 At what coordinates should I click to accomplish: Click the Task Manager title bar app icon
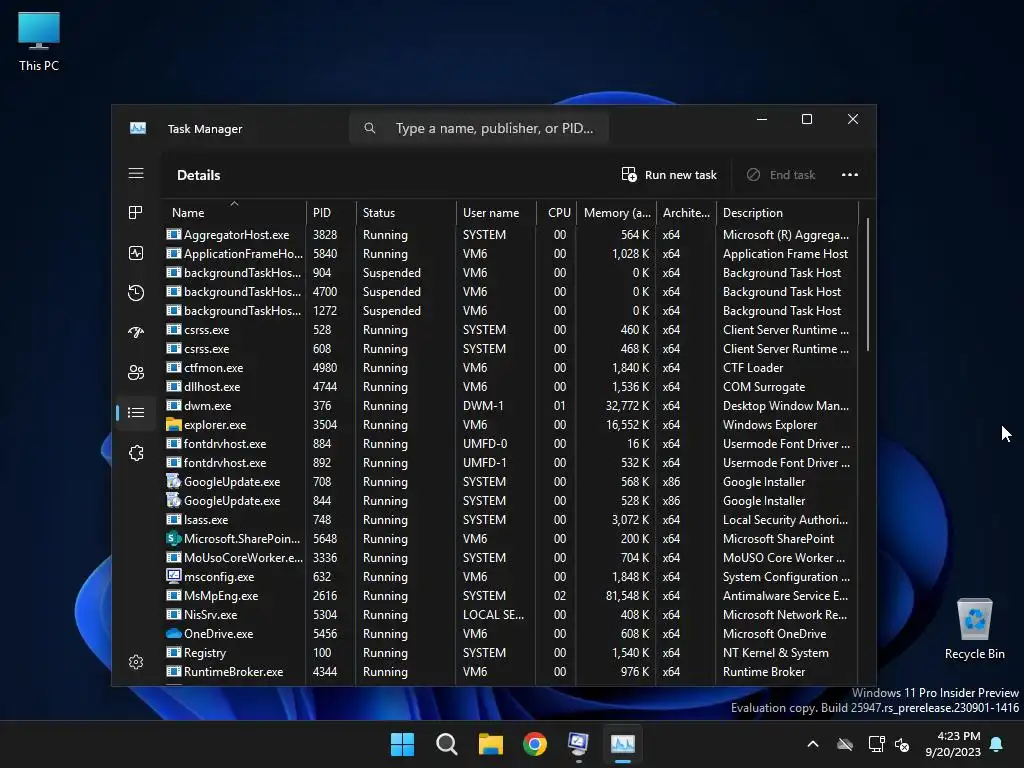tap(138, 128)
